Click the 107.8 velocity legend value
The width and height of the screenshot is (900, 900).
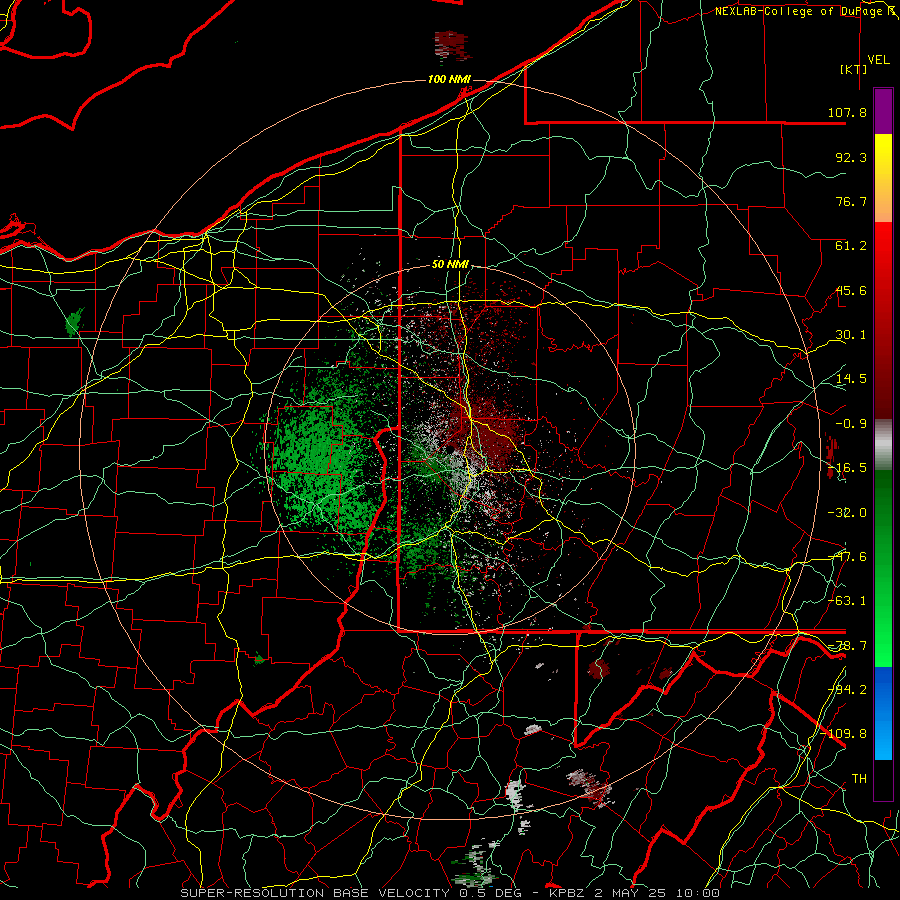point(847,112)
